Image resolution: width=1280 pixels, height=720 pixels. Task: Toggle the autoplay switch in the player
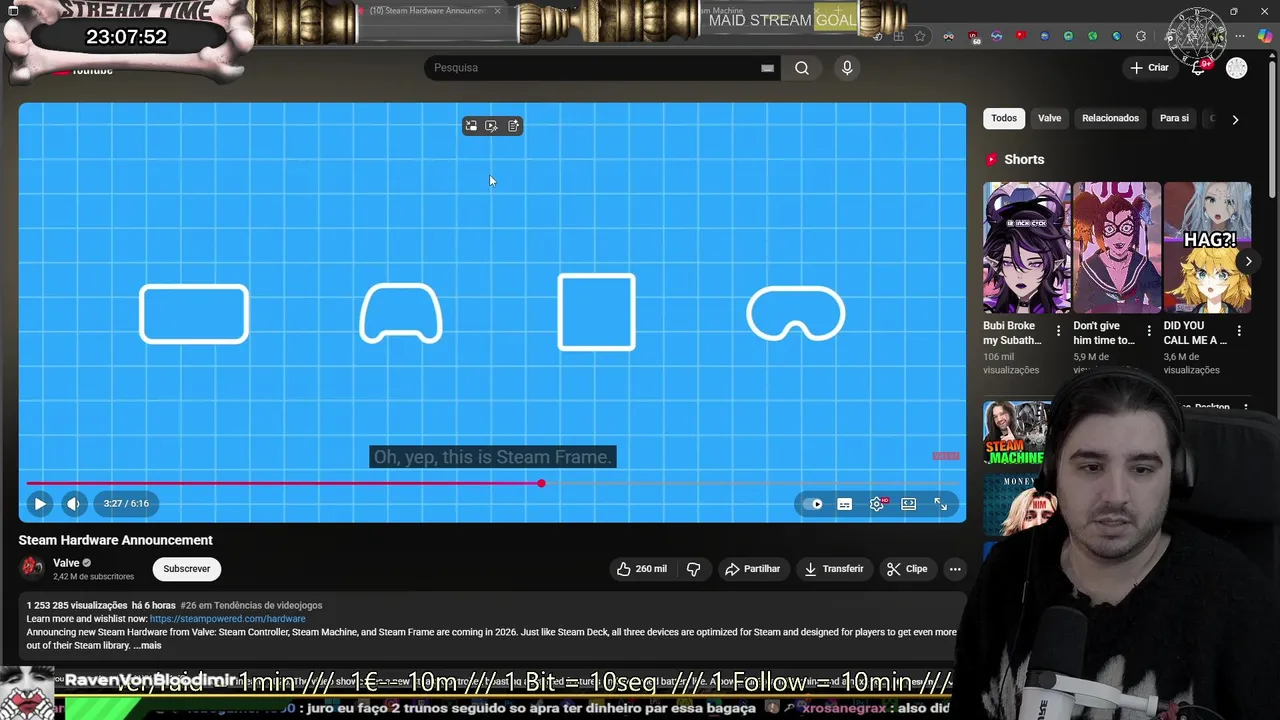click(x=813, y=504)
